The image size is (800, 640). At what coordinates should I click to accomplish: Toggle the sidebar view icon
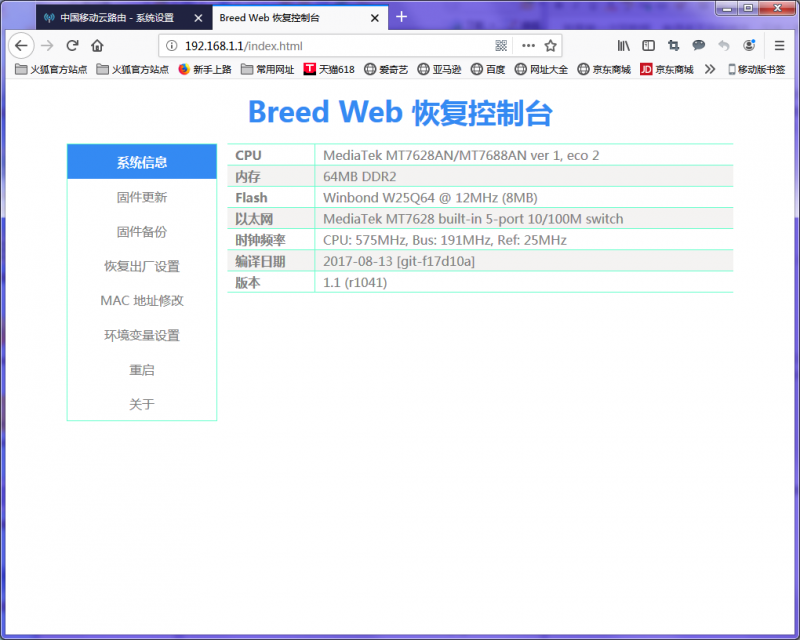pyautogui.click(x=648, y=46)
